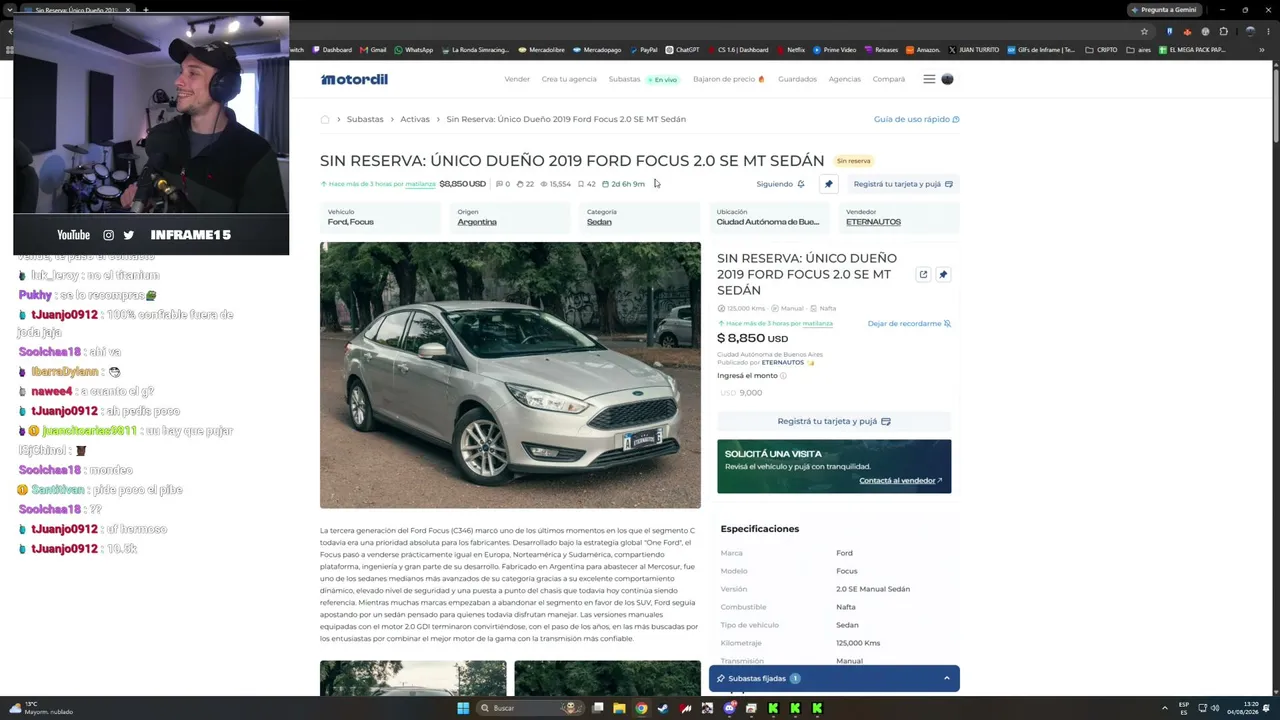This screenshot has width=1280, height=720.
Task: Click the comments count icon
Action: pos(499,184)
